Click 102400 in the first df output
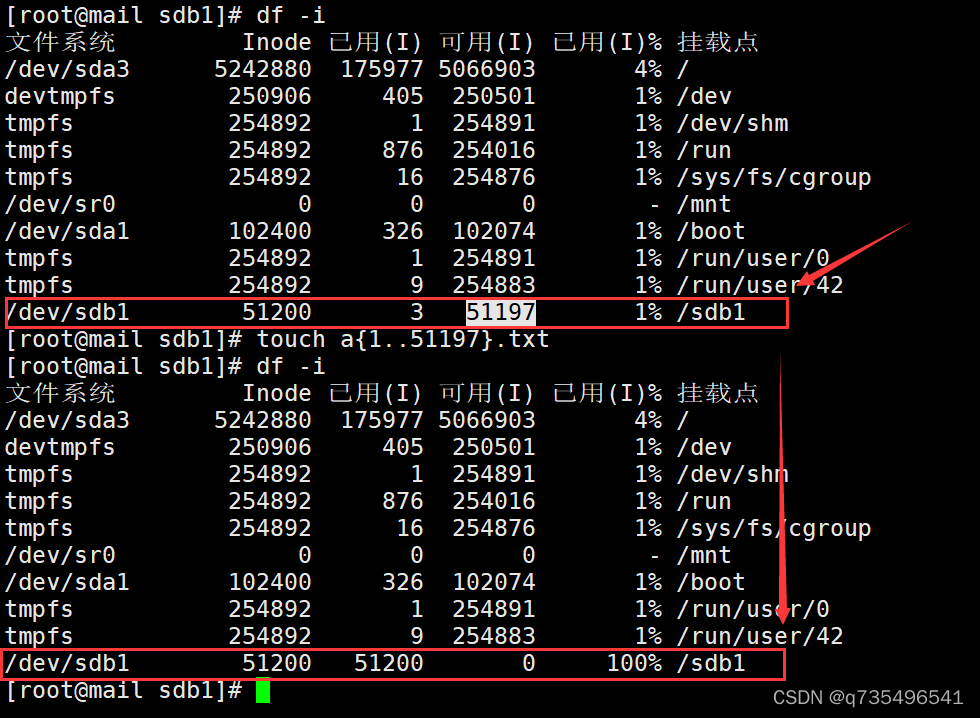 (x=269, y=231)
